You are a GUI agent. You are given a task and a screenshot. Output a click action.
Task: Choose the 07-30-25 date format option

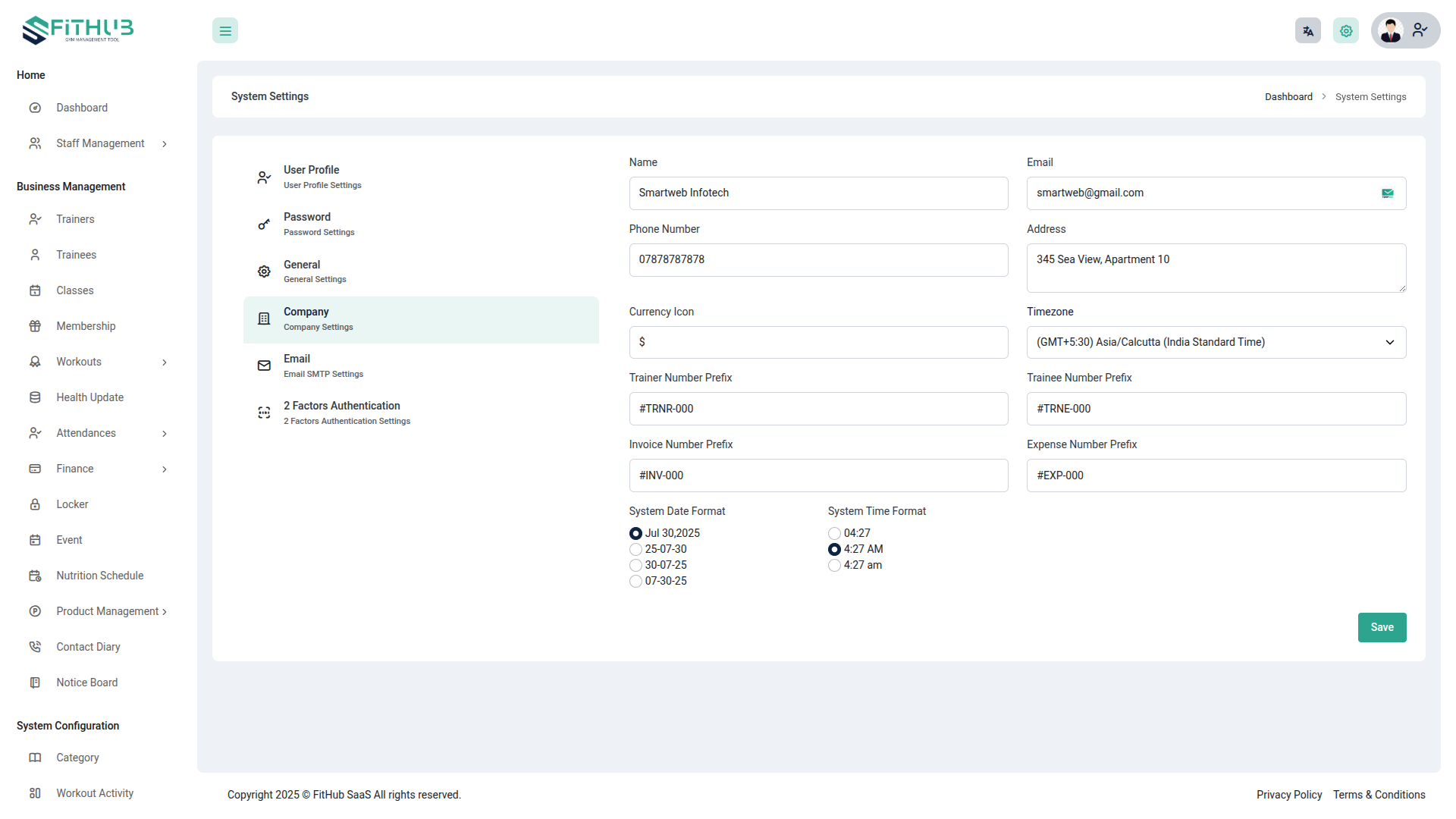pyautogui.click(x=635, y=582)
